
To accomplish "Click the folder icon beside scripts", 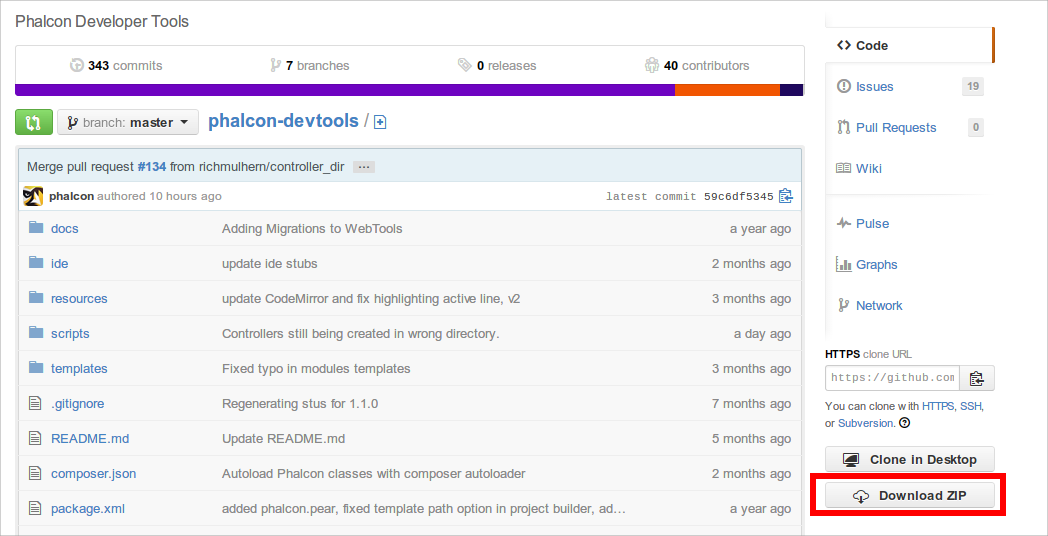I will tap(36, 332).
